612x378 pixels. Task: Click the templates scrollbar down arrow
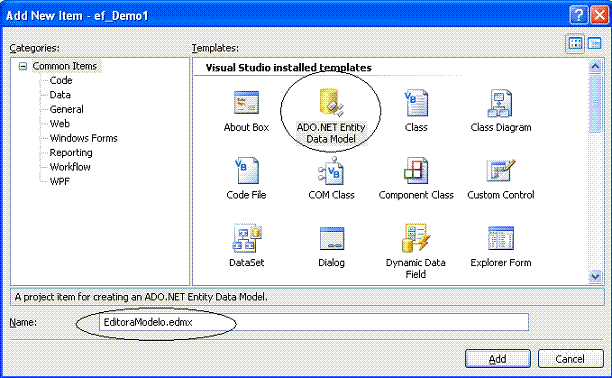coord(595,276)
